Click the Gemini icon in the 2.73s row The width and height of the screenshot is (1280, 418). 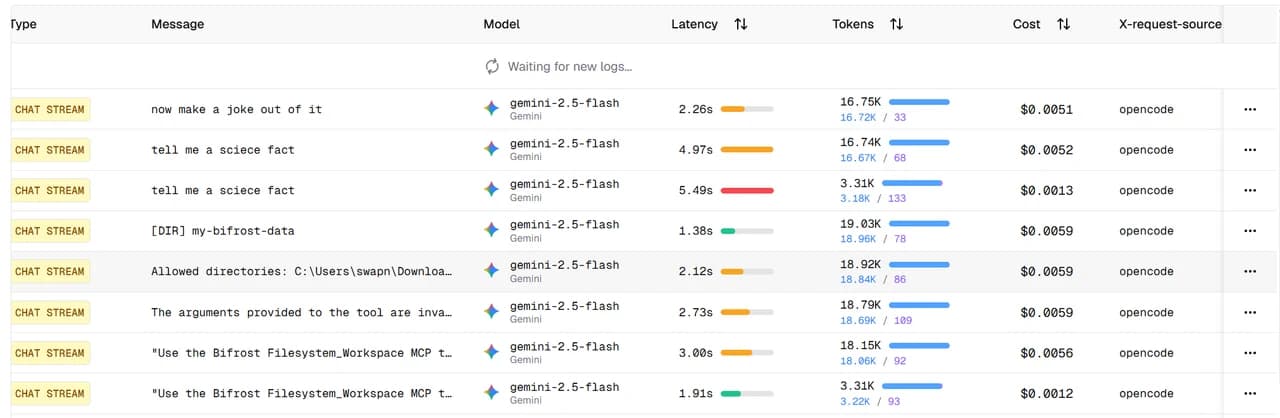tap(491, 312)
